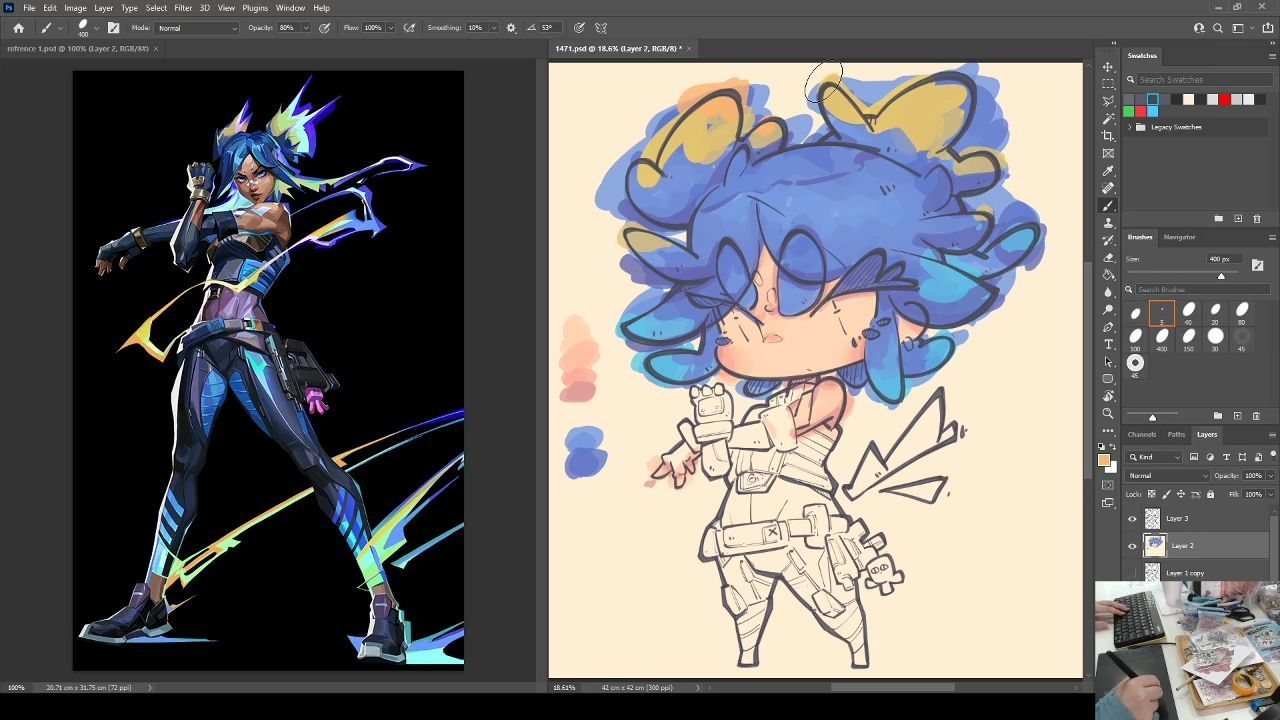The height and width of the screenshot is (720, 1280).
Task: Select the Blur tool
Action: click(1108, 292)
